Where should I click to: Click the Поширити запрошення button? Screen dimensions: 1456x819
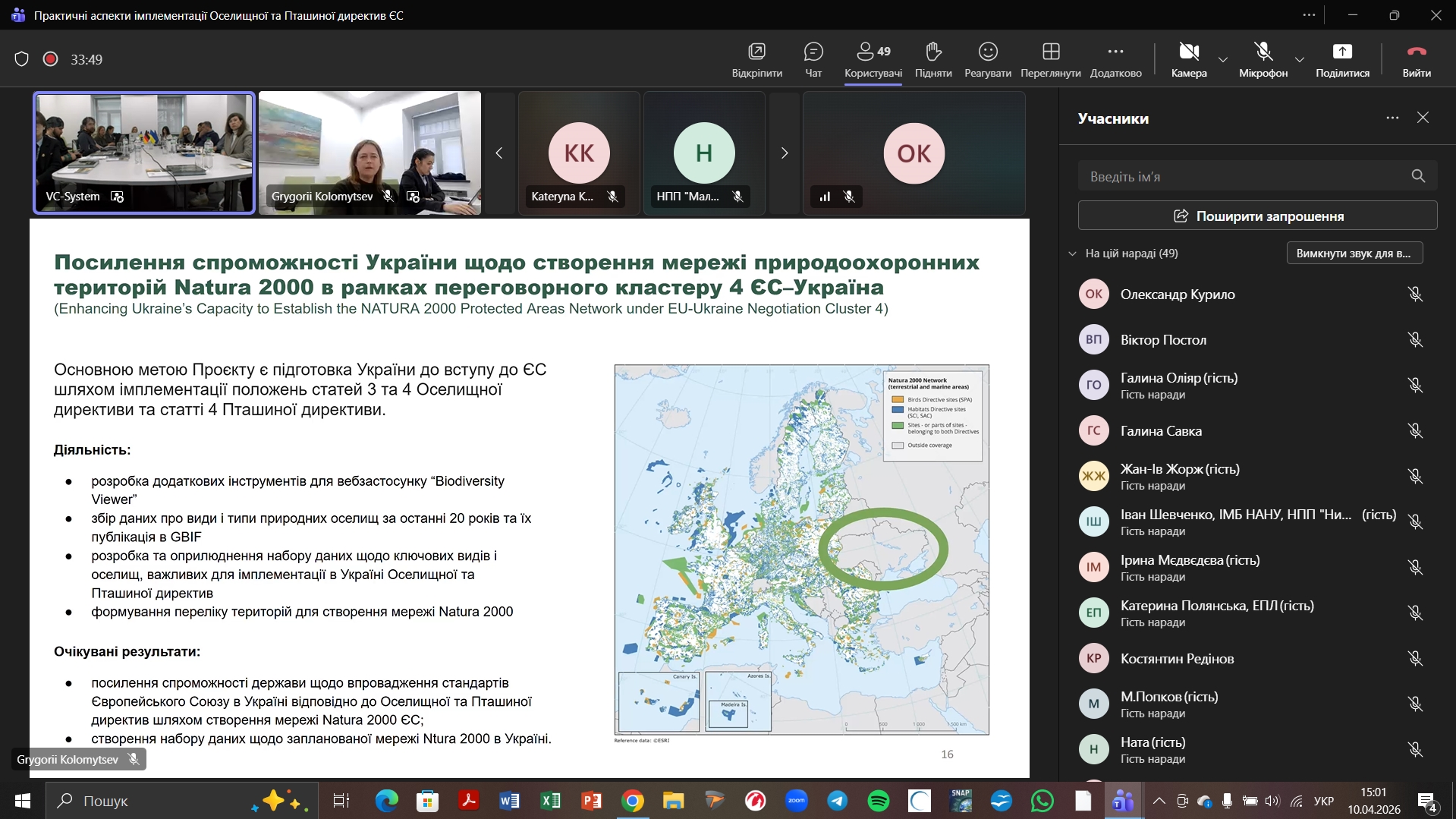1256,216
